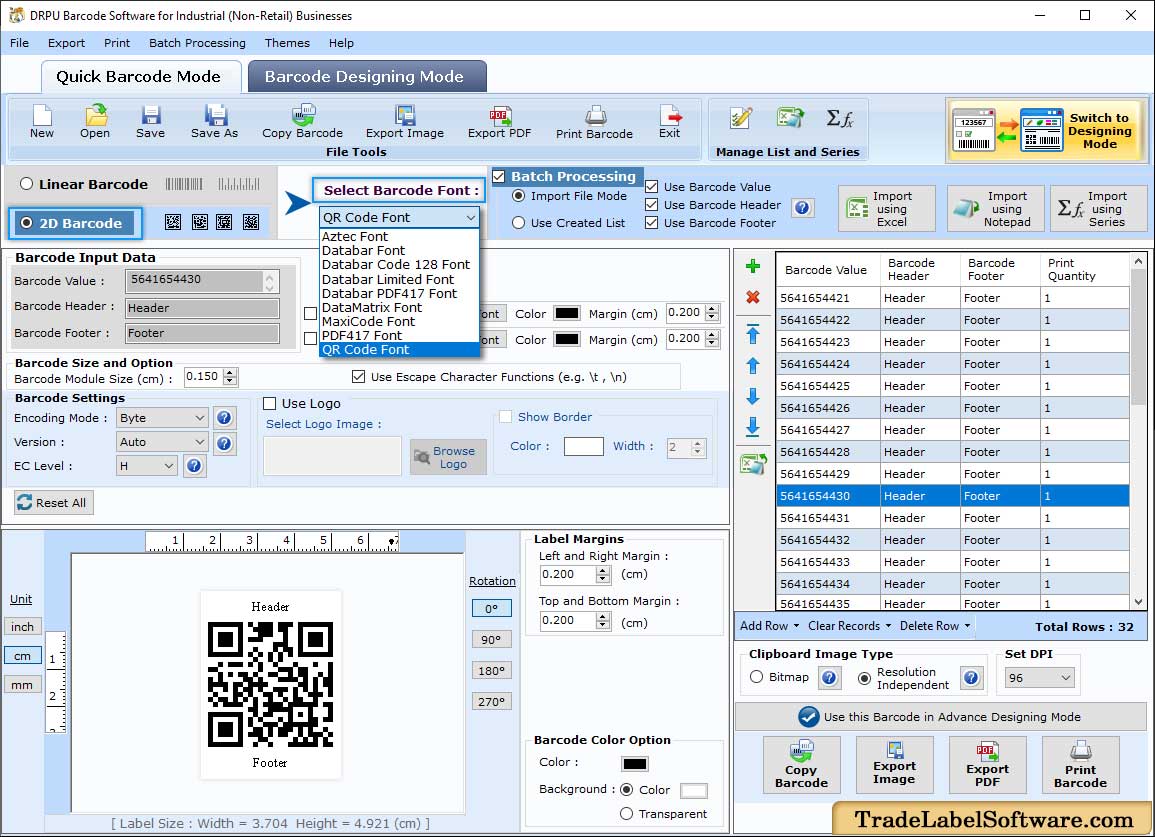This screenshot has width=1155, height=837.
Task: Open help for EC Level
Action: tap(194, 466)
